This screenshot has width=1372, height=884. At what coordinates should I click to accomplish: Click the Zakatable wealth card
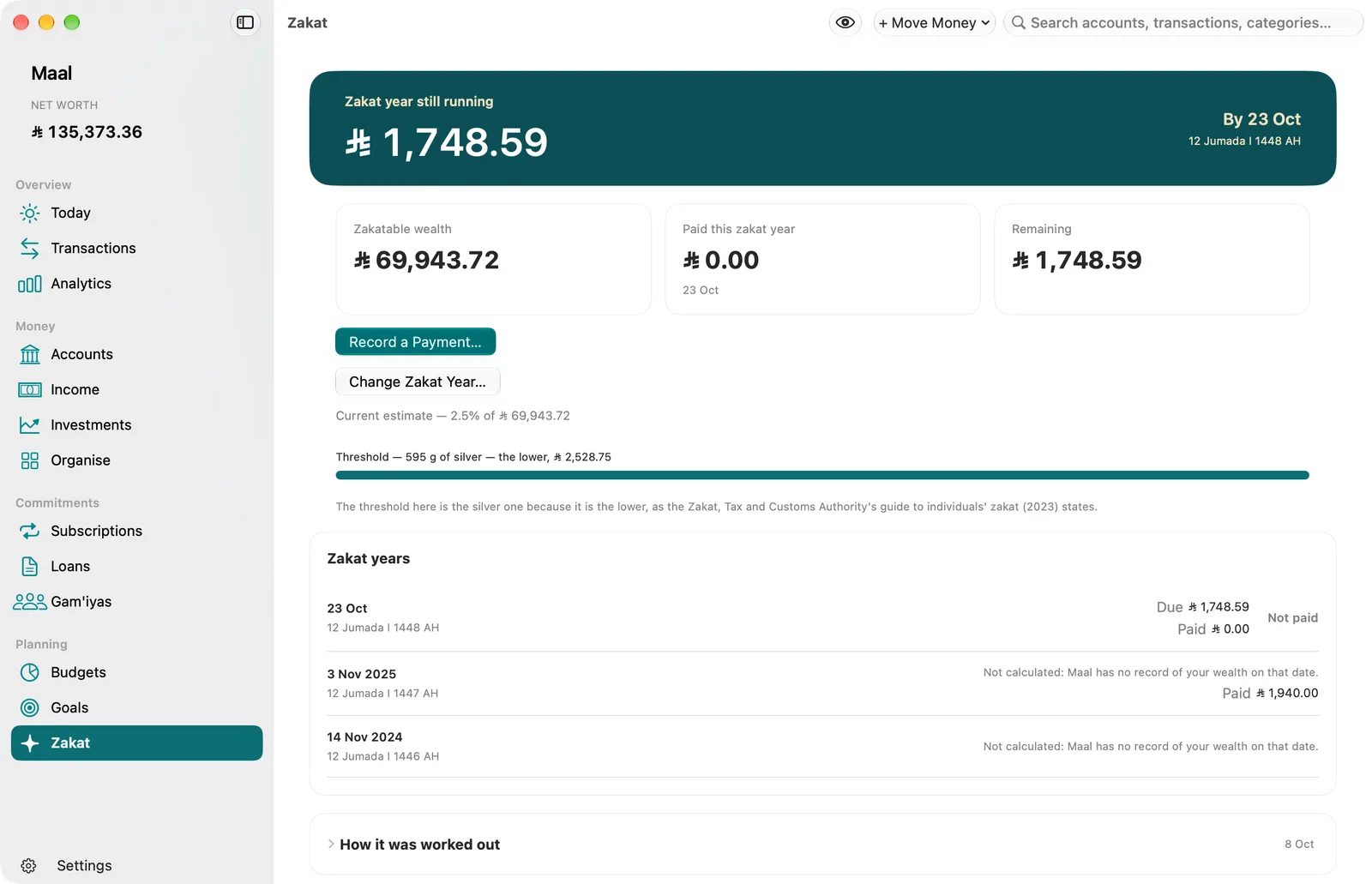pyautogui.click(x=493, y=259)
